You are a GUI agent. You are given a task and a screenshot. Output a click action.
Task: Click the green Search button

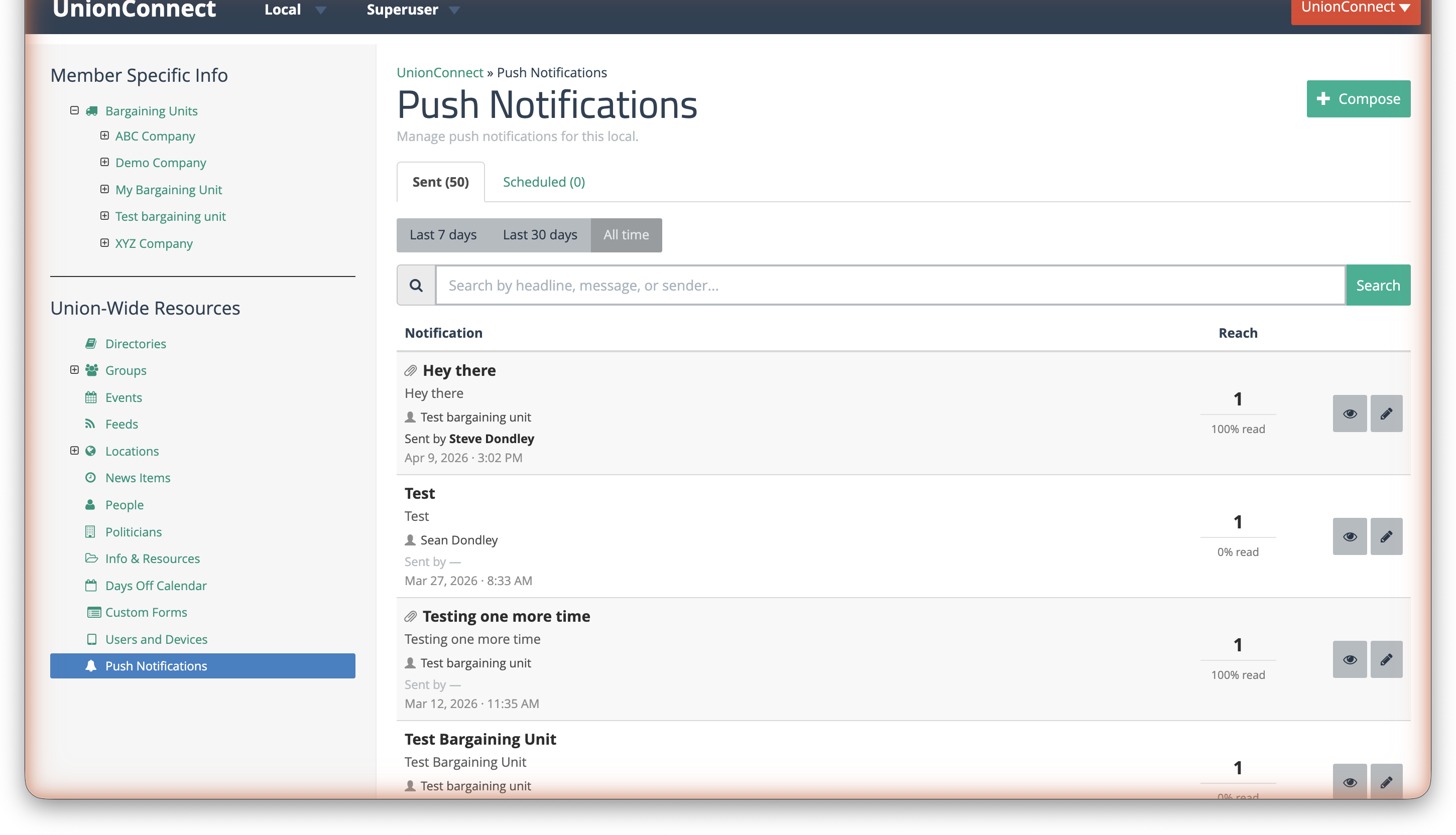pos(1378,285)
